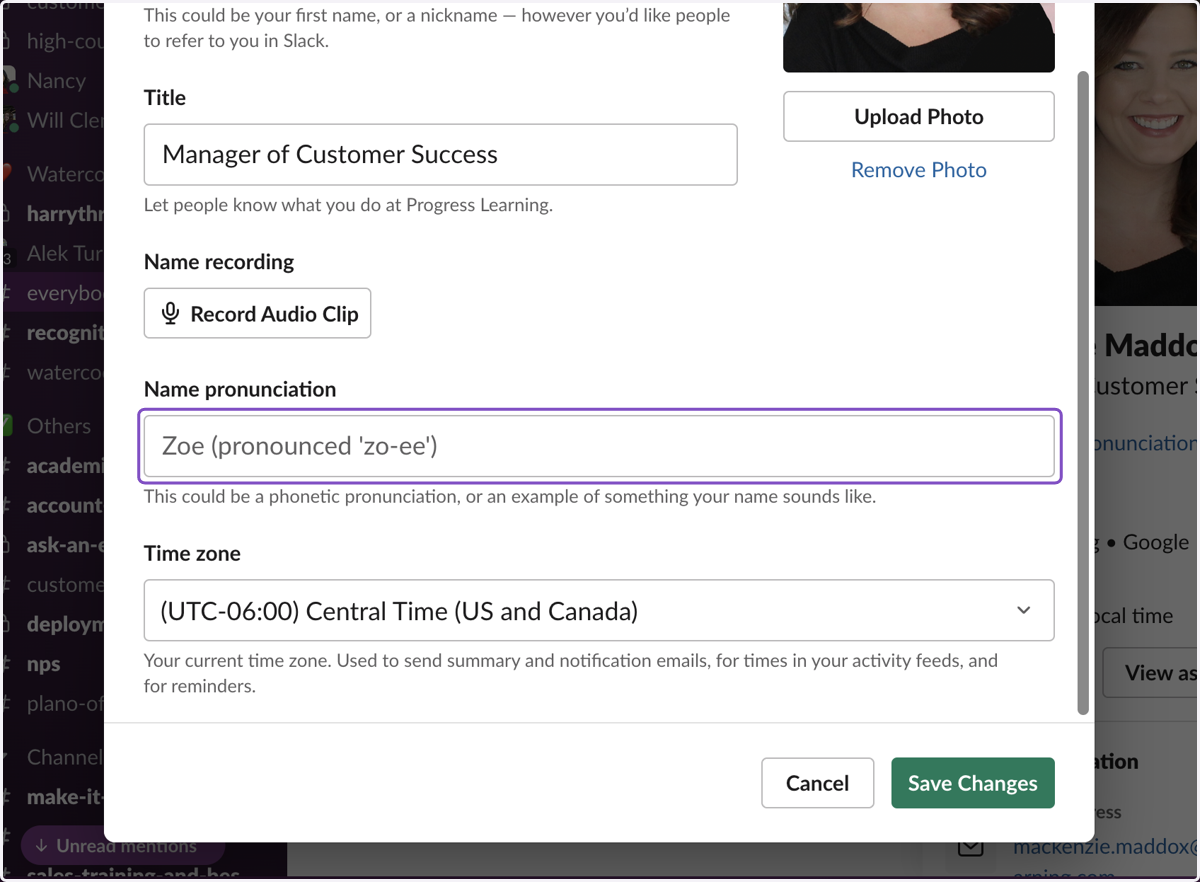
Task: Save Changes to the profile
Action: [x=973, y=783]
